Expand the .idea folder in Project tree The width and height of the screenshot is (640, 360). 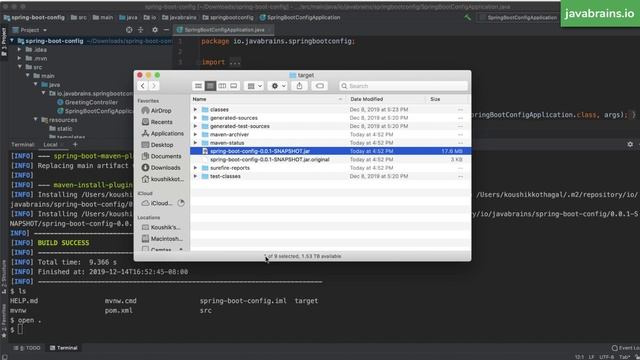coord(19,50)
